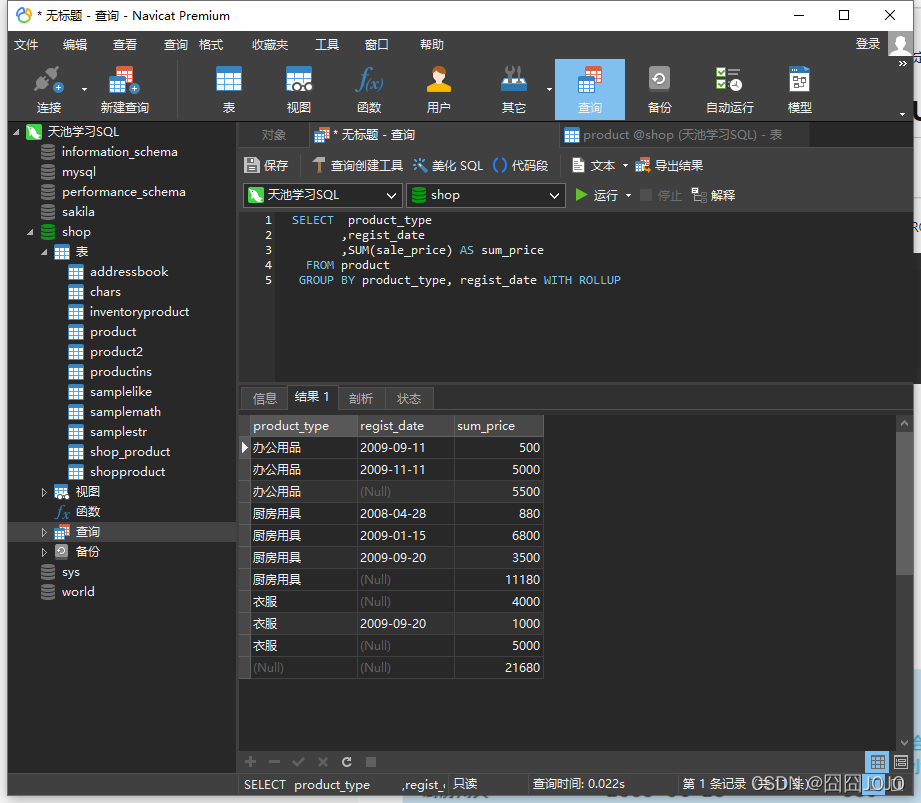
Task: Click the 文本 text result button
Action: (x=594, y=166)
